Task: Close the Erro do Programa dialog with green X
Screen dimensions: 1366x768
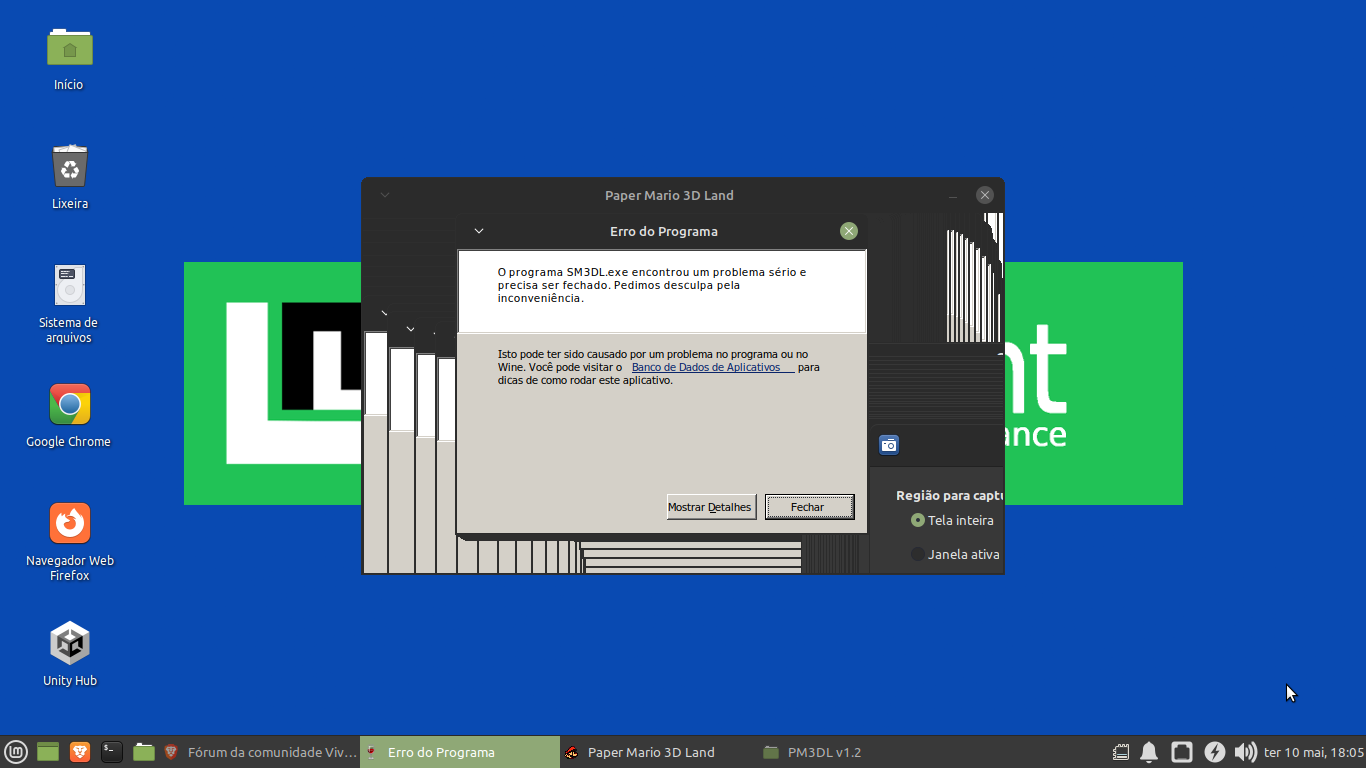Action: point(849,231)
